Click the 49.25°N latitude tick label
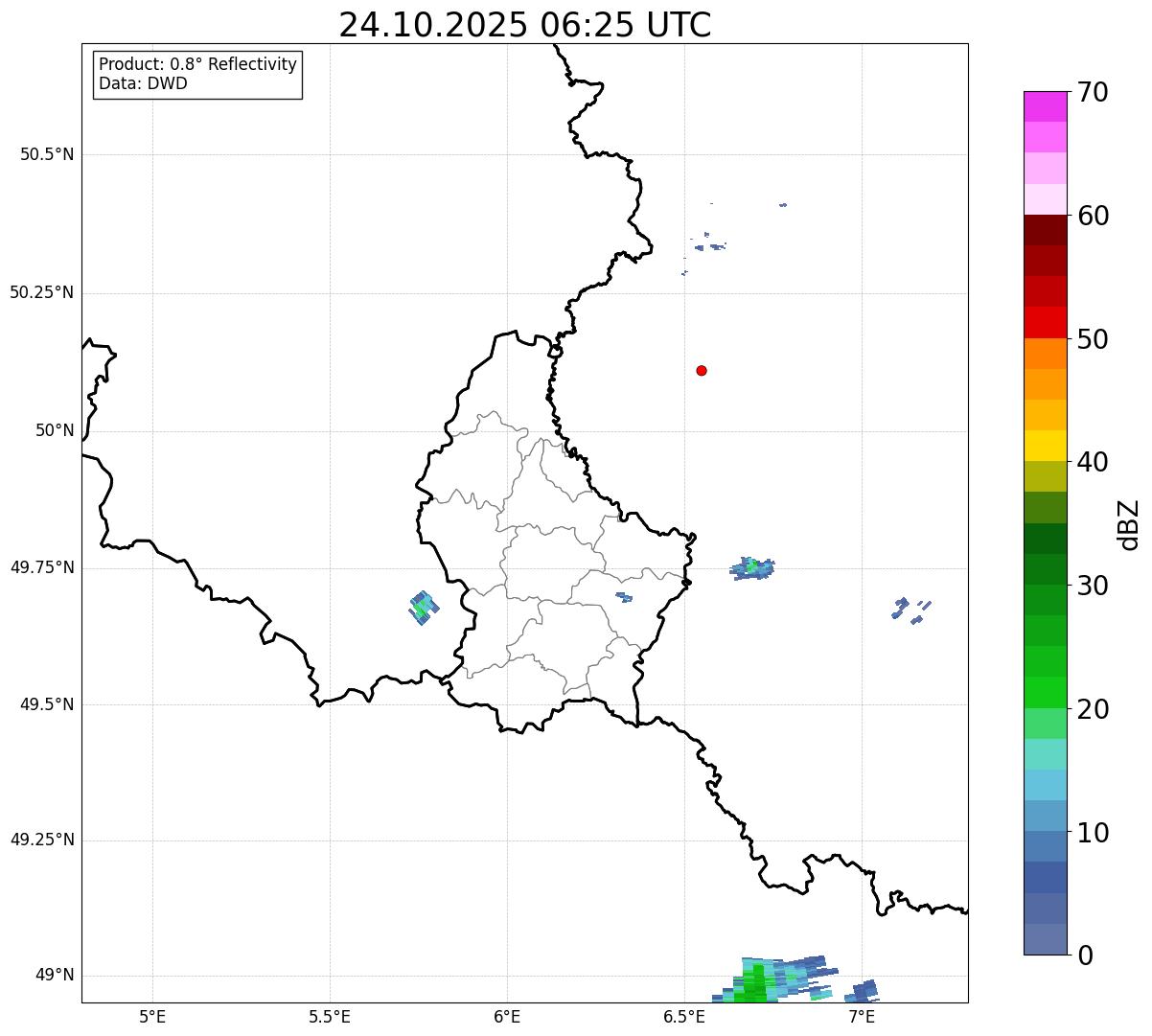The height and width of the screenshot is (1036, 1152). [42, 840]
